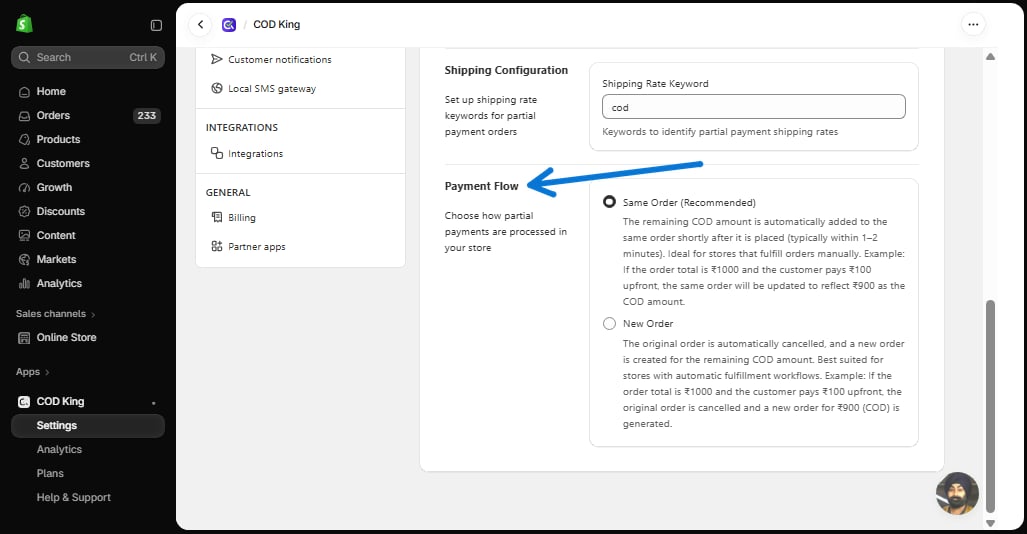Viewport: 1027px width, 534px height.
Task: Click the vertical scrollbar thumb
Action: pos(990,406)
